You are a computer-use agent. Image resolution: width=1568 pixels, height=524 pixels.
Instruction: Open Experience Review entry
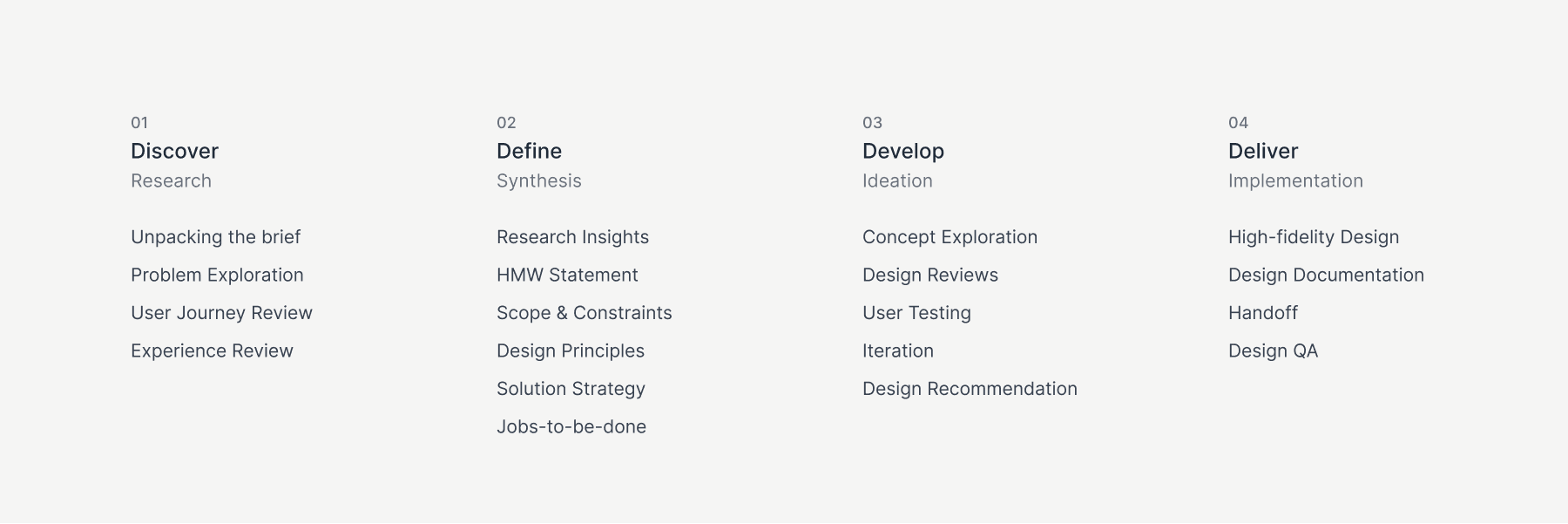click(212, 351)
